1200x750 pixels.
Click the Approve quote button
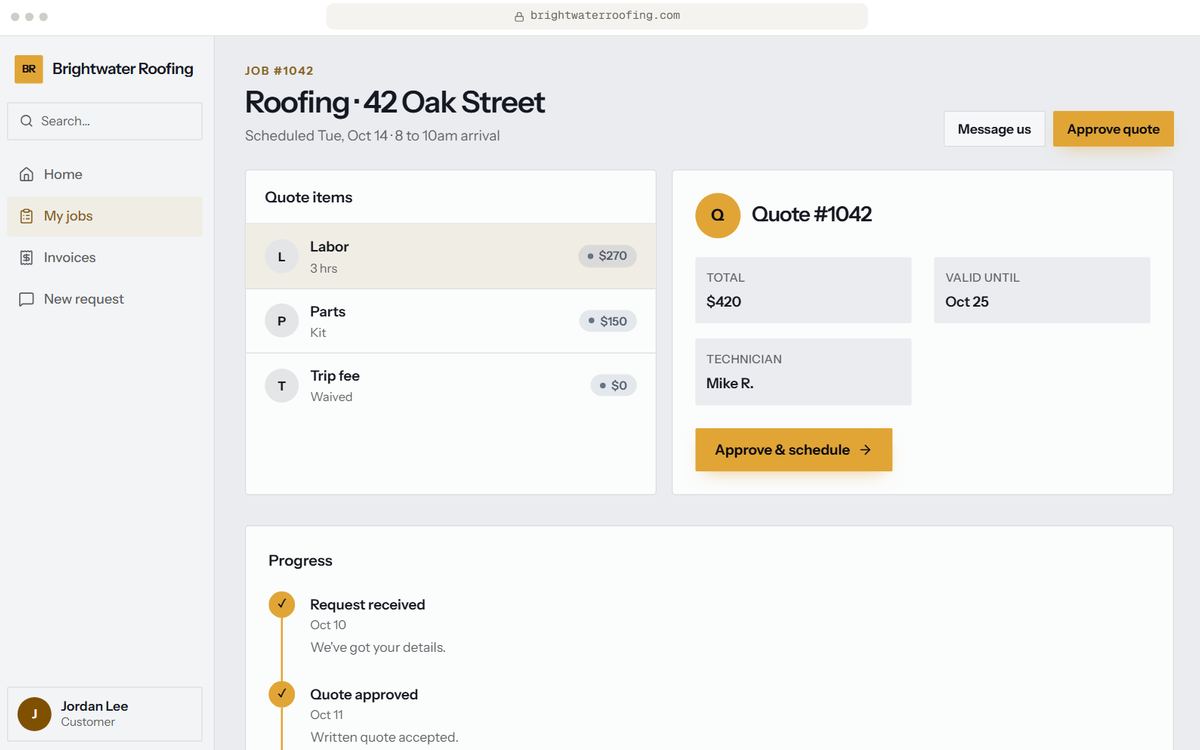click(1113, 129)
